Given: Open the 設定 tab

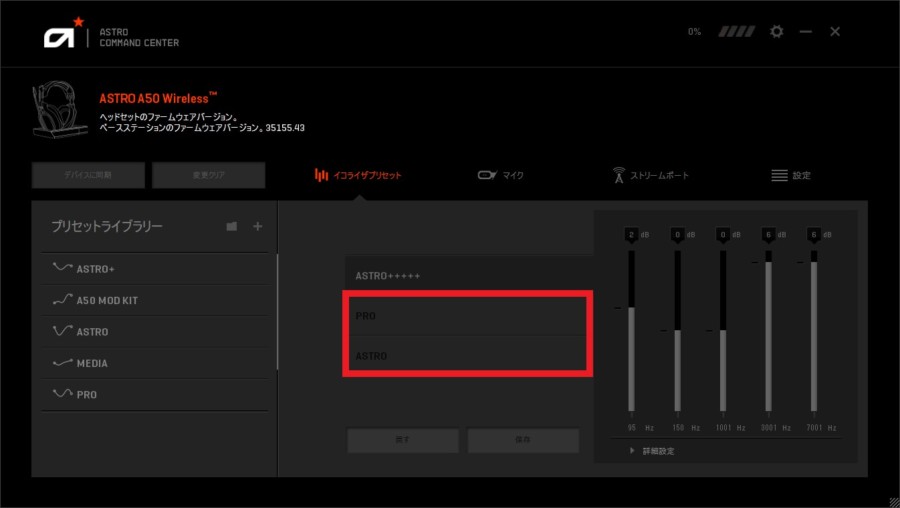Looking at the screenshot, I should coord(791,175).
